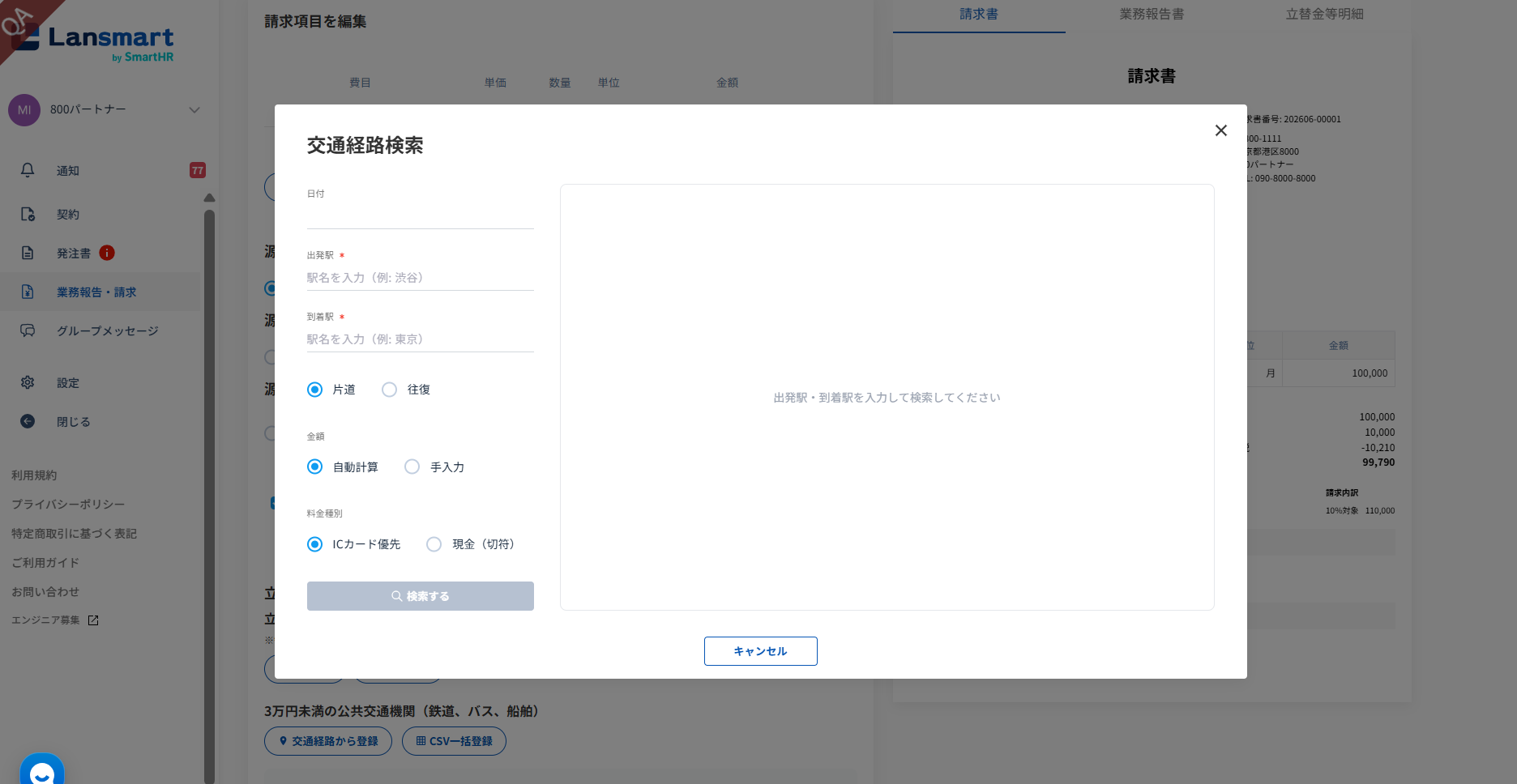Open 発注書 in the sidebar
This screenshot has height=784, width=1517.
tap(74, 254)
